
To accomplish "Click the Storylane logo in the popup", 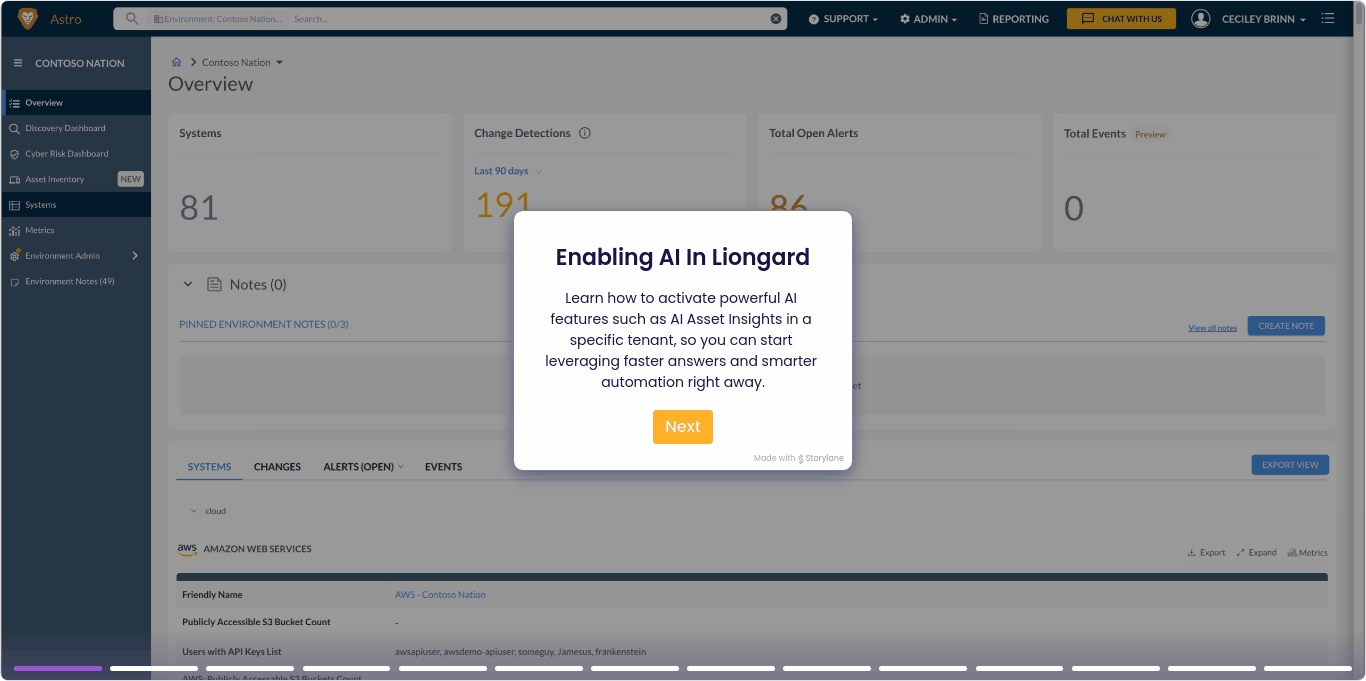I will point(820,458).
